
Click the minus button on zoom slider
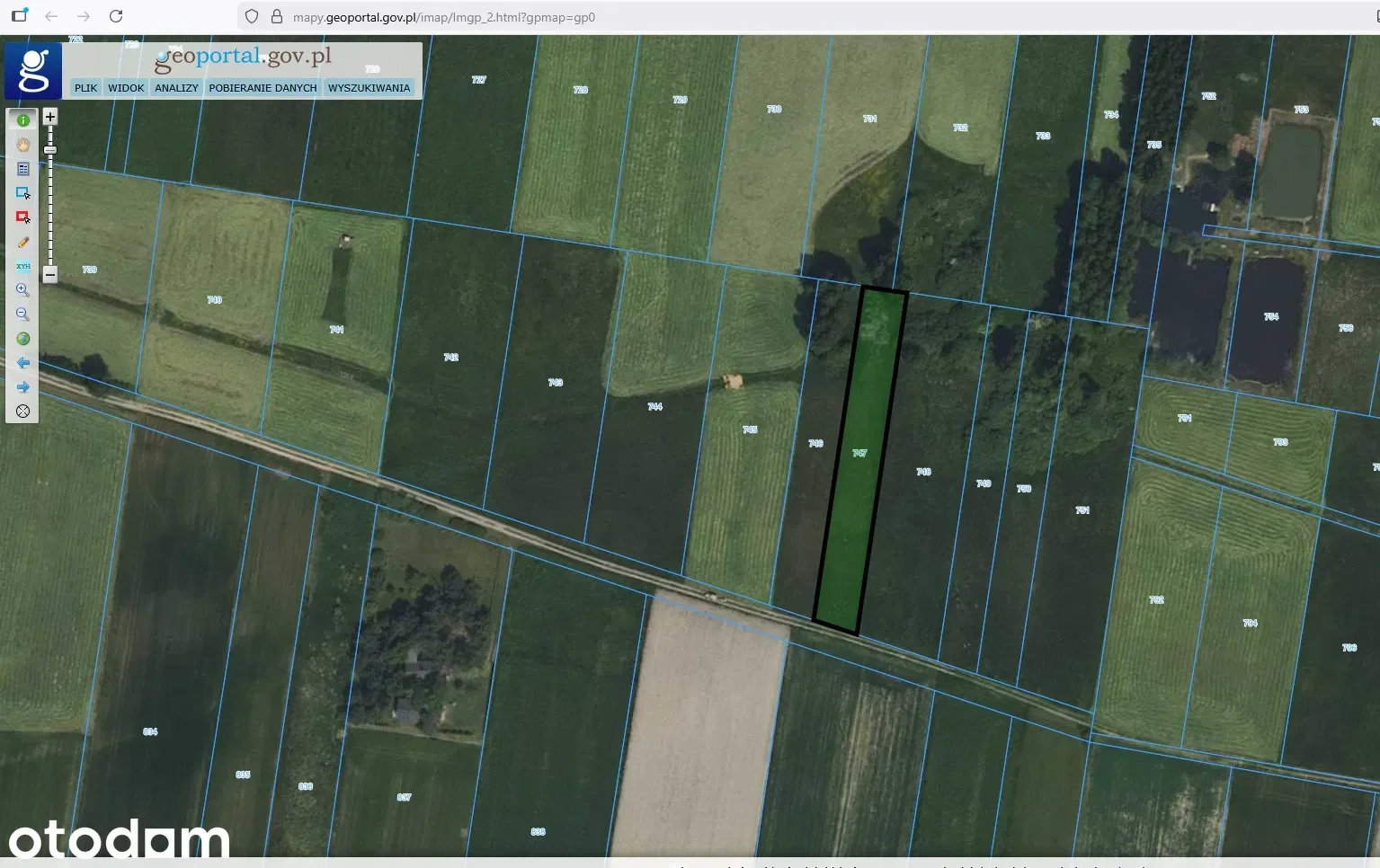click(50, 275)
